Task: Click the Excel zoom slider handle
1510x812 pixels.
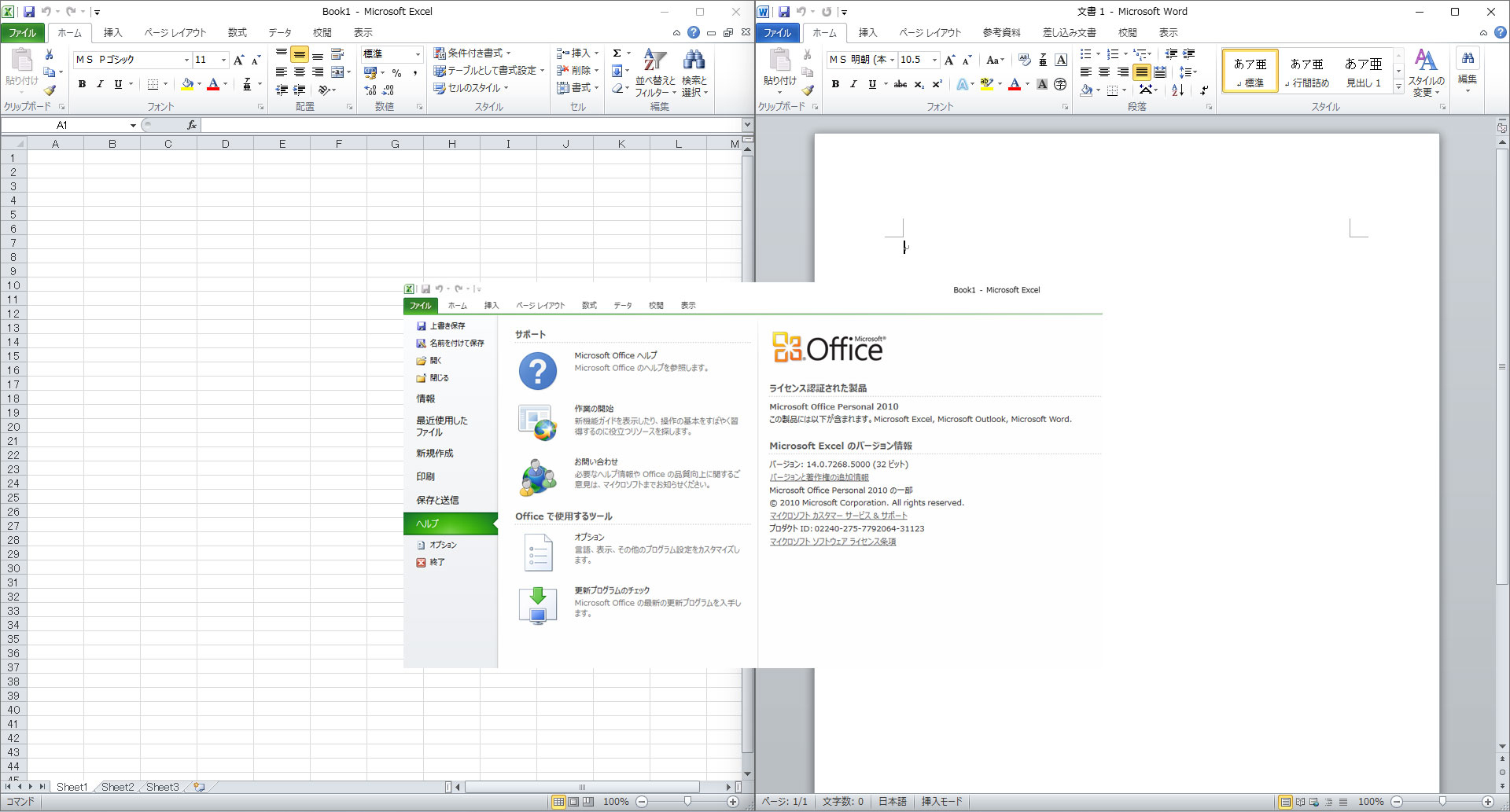Action: 687,802
